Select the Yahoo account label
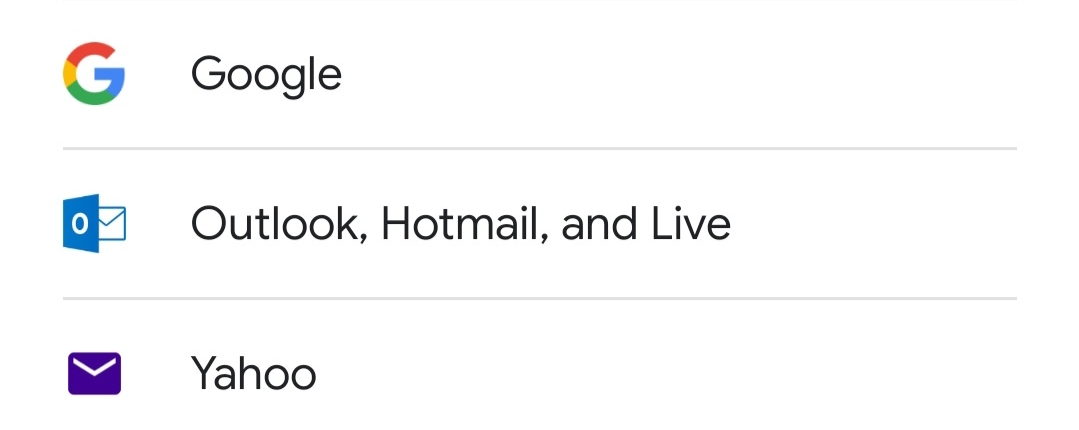The height and width of the screenshot is (430, 1079). [253, 374]
